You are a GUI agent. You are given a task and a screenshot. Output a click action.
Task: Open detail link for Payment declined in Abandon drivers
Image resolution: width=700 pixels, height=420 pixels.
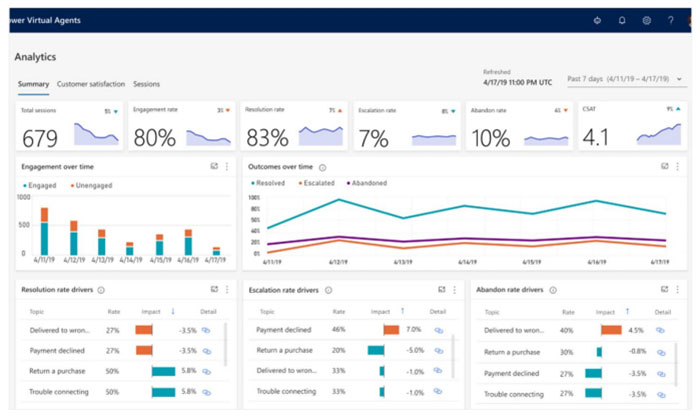tap(661, 374)
